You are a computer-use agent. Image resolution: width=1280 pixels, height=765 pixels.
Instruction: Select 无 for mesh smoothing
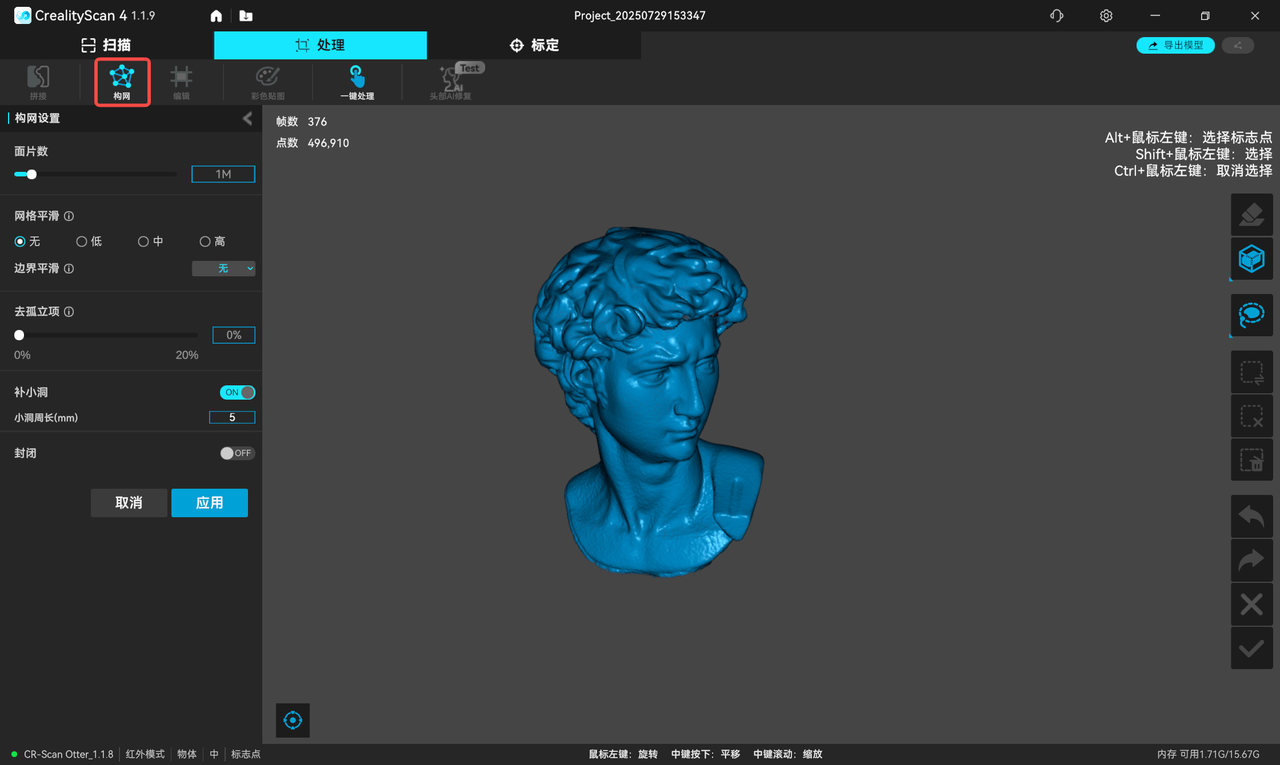(19, 242)
